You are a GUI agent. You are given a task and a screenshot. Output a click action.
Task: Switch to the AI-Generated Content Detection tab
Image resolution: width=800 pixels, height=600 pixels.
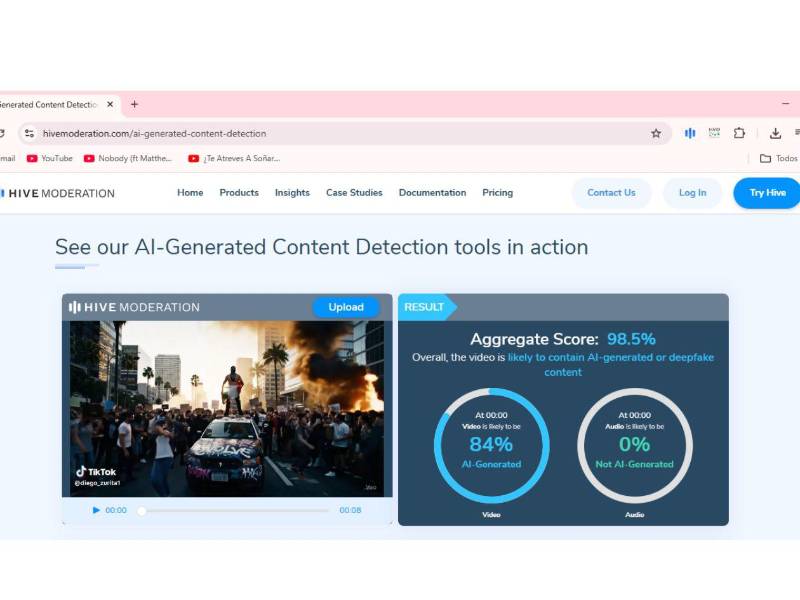(50, 104)
